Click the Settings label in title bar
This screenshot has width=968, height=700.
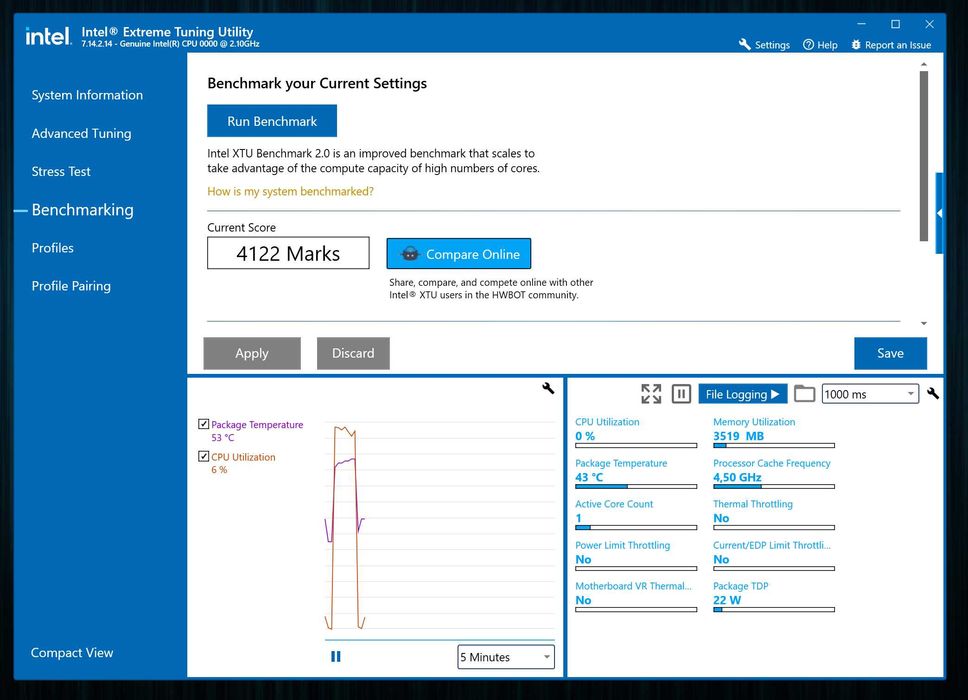[x=772, y=45]
